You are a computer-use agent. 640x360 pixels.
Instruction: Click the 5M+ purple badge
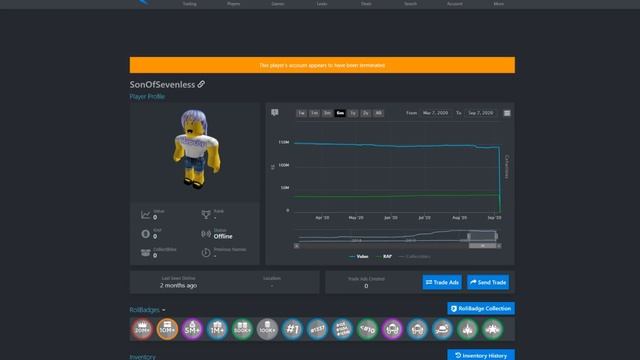(192, 329)
